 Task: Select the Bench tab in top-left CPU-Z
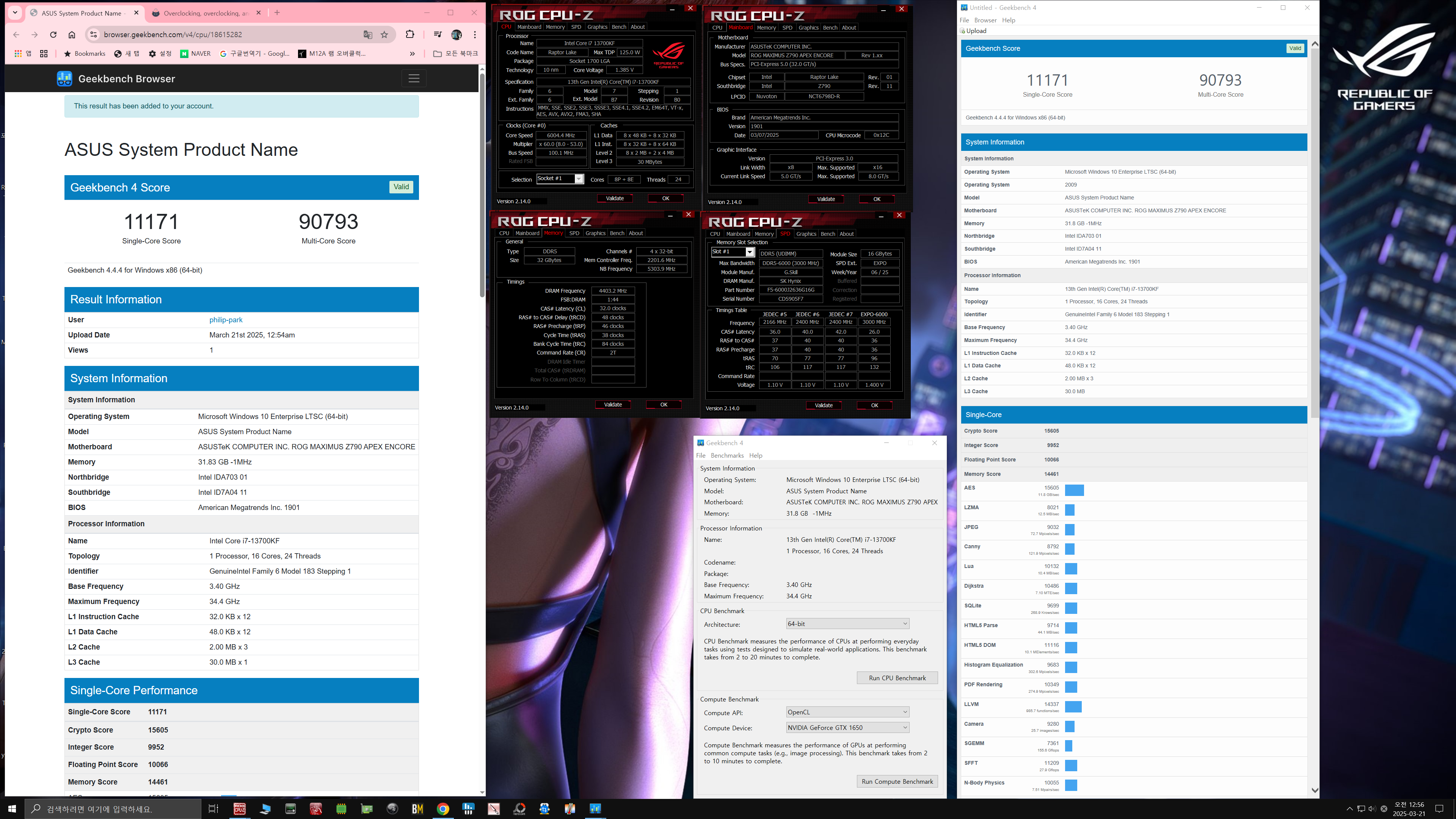click(619, 27)
